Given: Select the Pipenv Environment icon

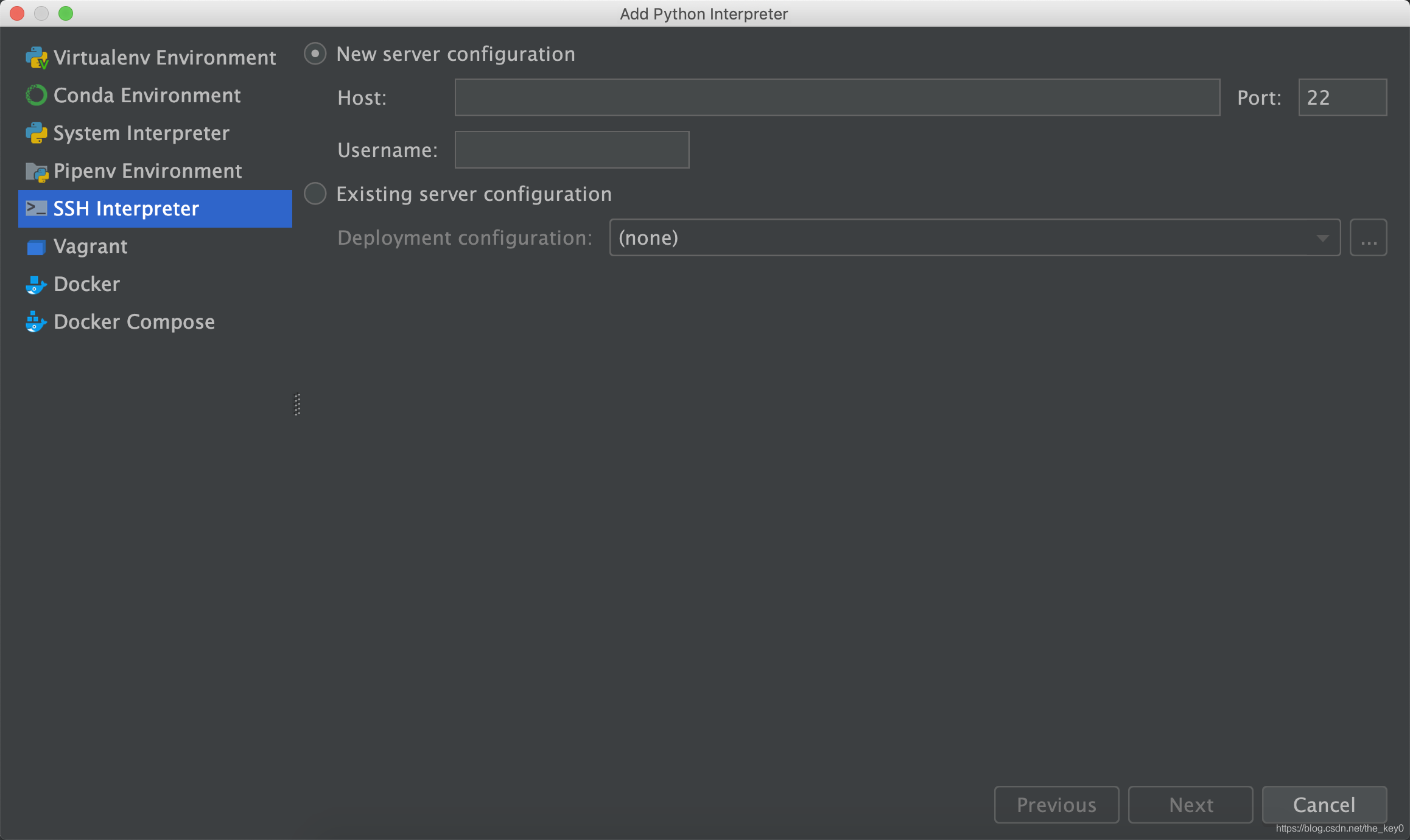Looking at the screenshot, I should (36, 170).
